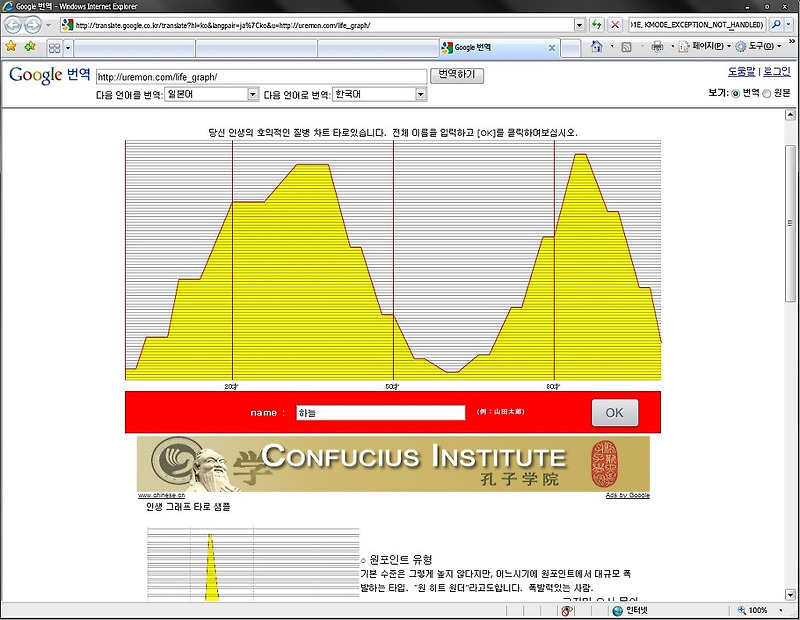Open the recent pages dropdown beside Forward
Viewport: 800px width, 620px height.
pyautogui.click(x=48, y=24)
